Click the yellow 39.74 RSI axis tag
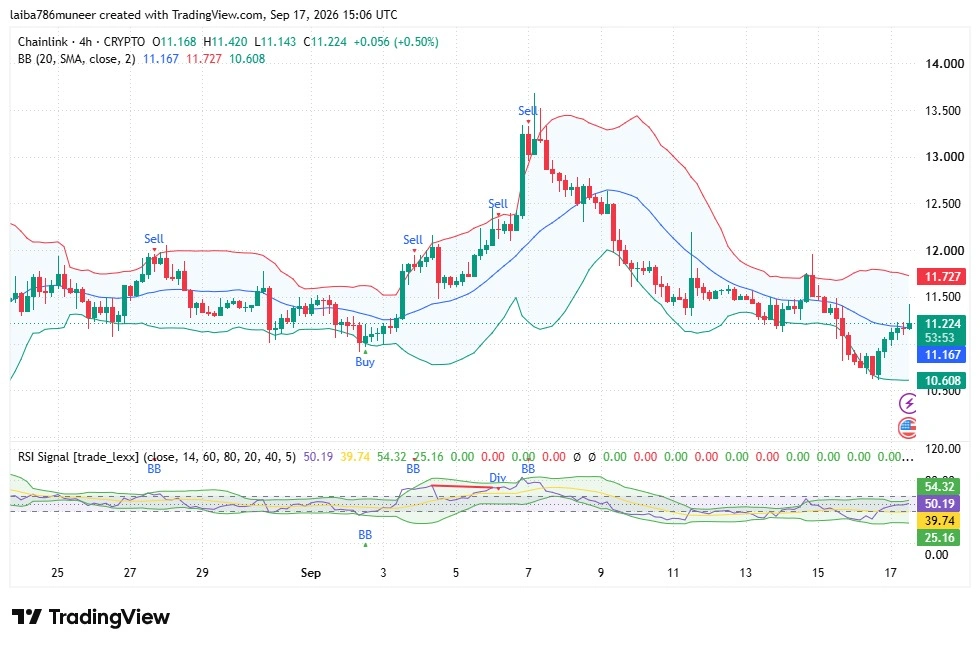 [x=939, y=521]
